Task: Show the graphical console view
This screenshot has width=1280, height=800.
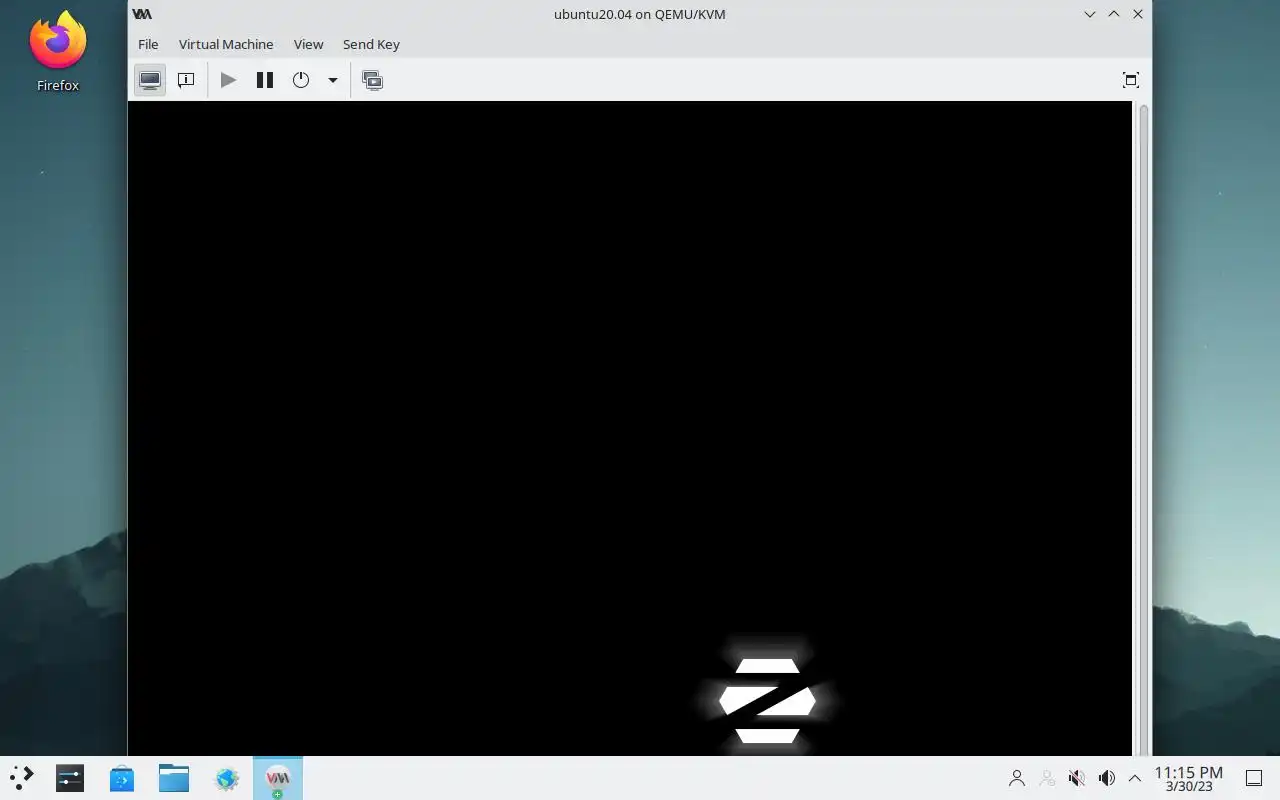Action: tap(150, 80)
